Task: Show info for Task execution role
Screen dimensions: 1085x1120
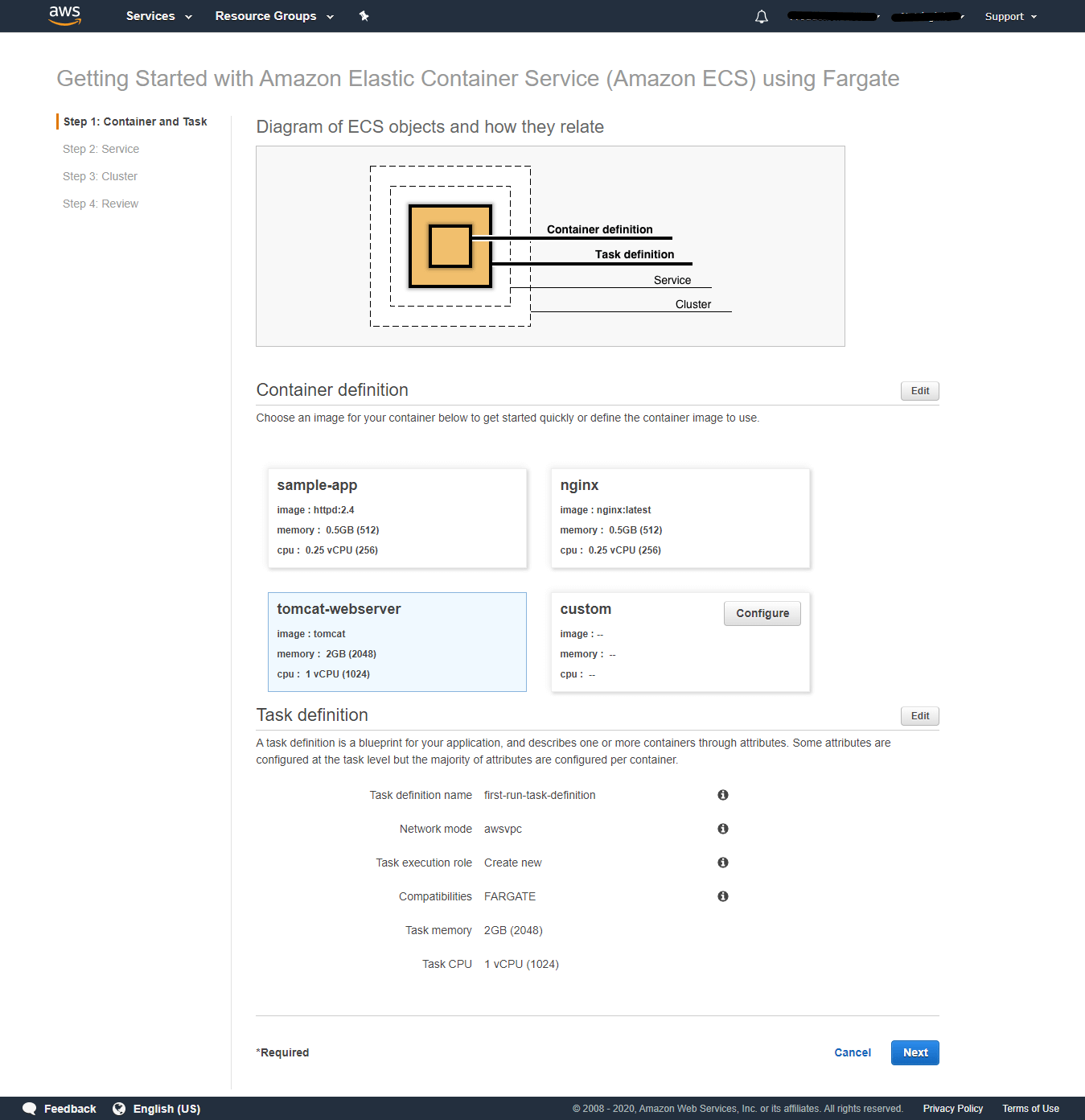Action: click(723, 863)
